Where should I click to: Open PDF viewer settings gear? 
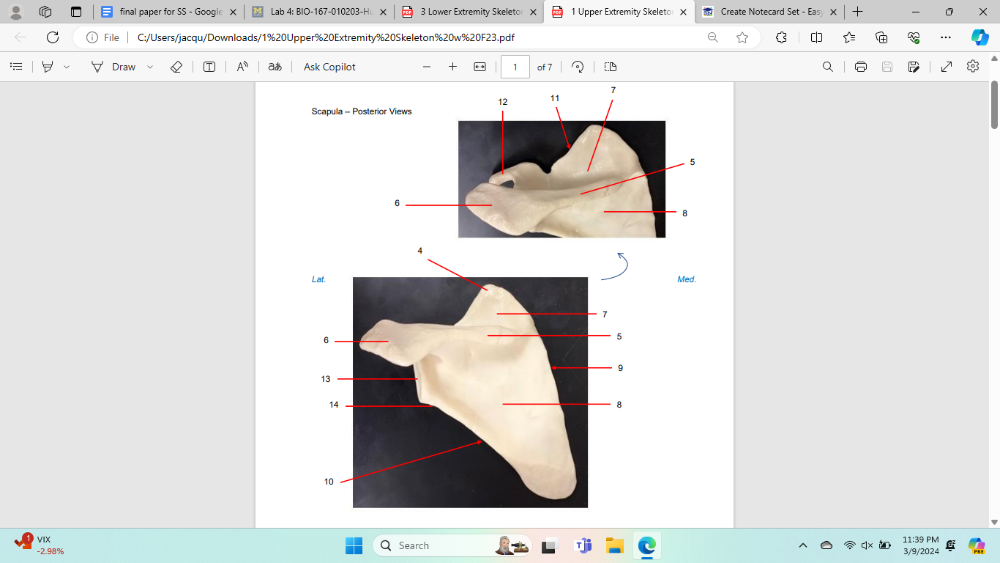973,67
